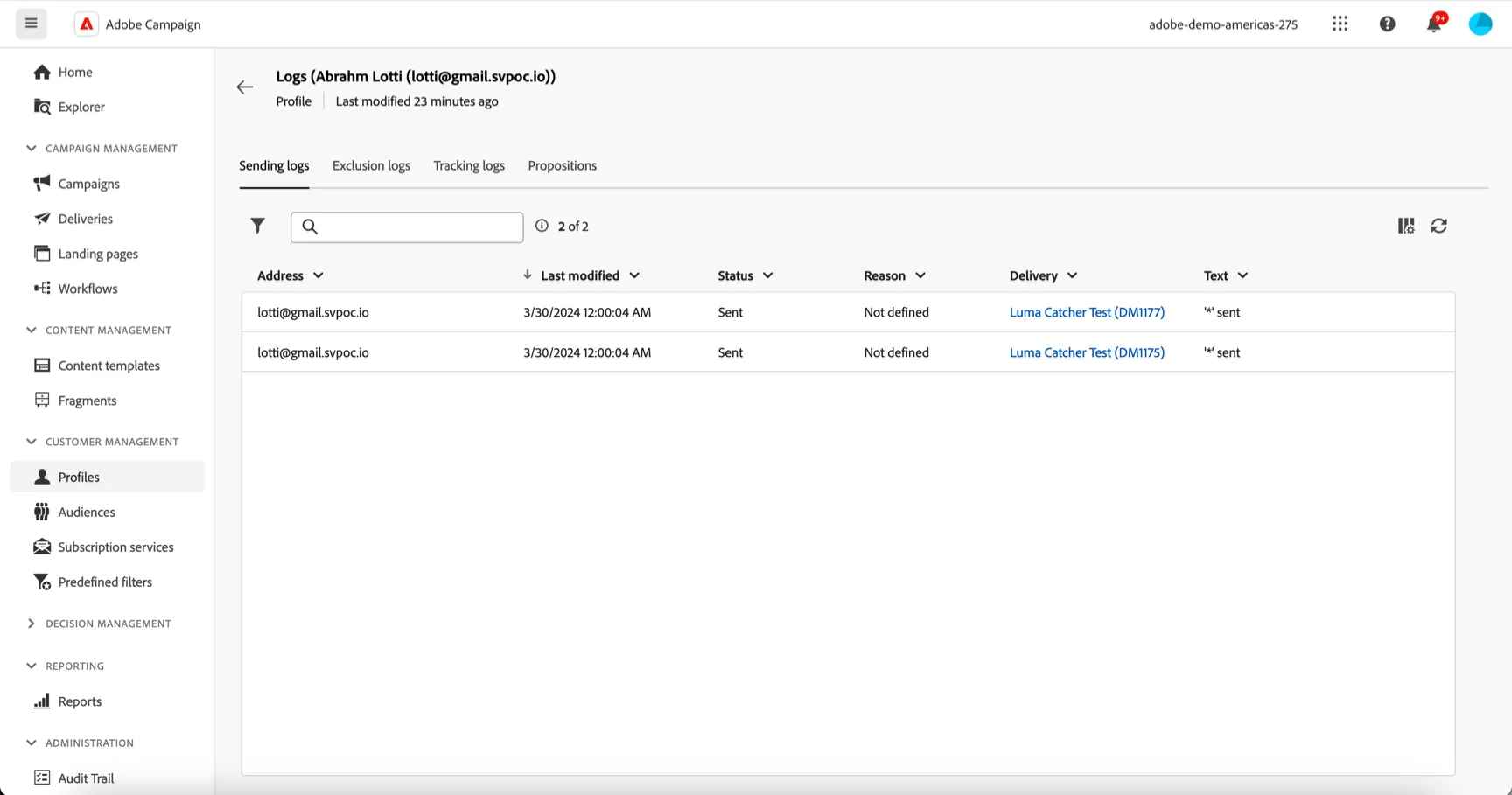Click the Campaigns megaphone icon
Screen dimensions: 1512x795
pyautogui.click(x=42, y=183)
